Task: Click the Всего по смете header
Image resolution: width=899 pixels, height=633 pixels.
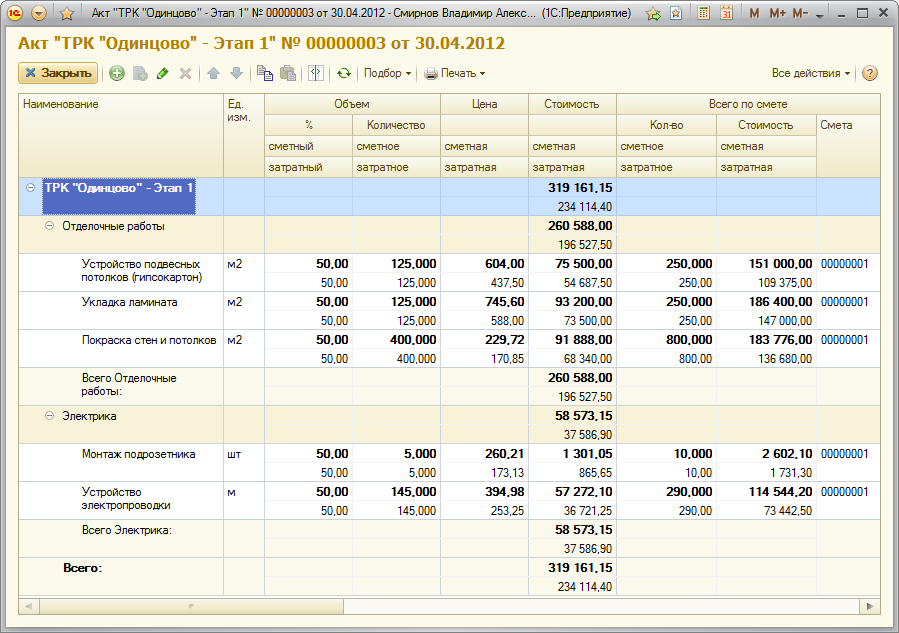Action: point(748,104)
